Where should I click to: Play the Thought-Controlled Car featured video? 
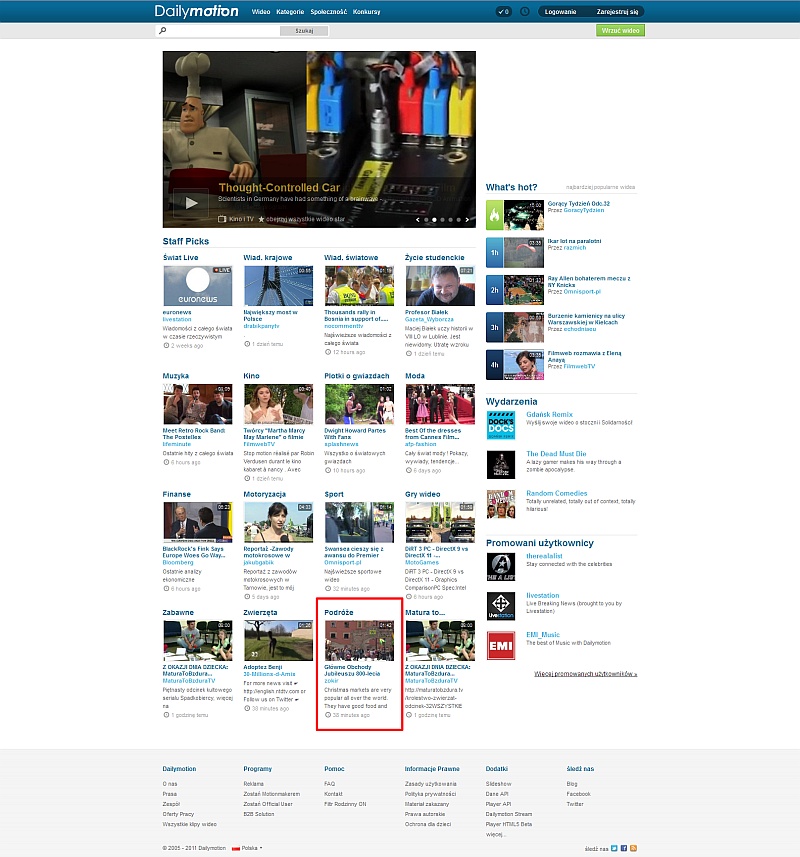click(x=191, y=203)
